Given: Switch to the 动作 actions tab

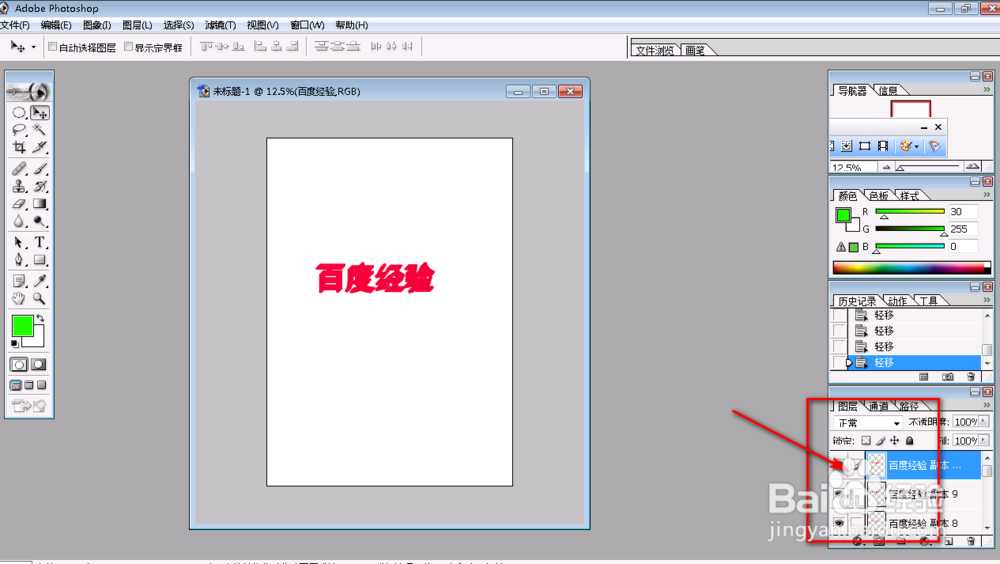Looking at the screenshot, I should point(897,301).
